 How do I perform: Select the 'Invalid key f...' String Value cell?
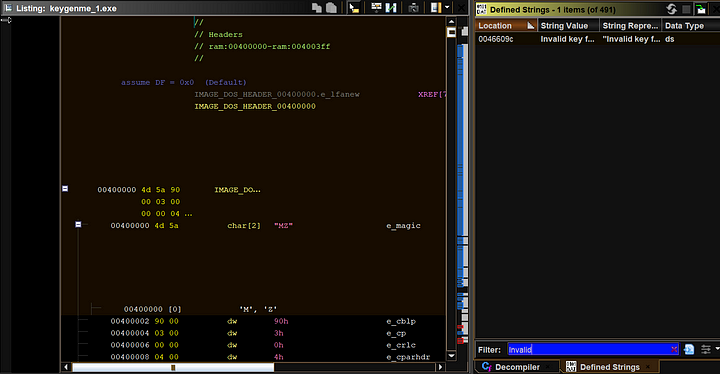tap(567, 39)
